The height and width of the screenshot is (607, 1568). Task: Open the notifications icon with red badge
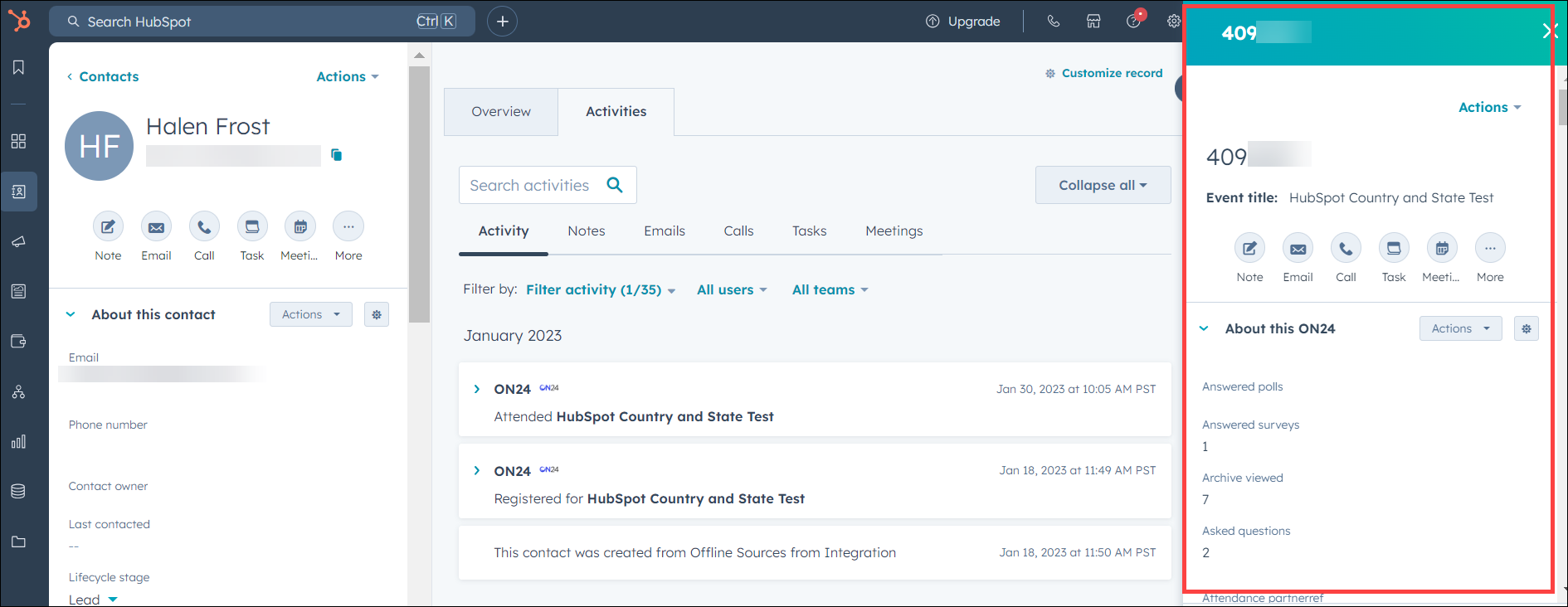tap(1134, 20)
